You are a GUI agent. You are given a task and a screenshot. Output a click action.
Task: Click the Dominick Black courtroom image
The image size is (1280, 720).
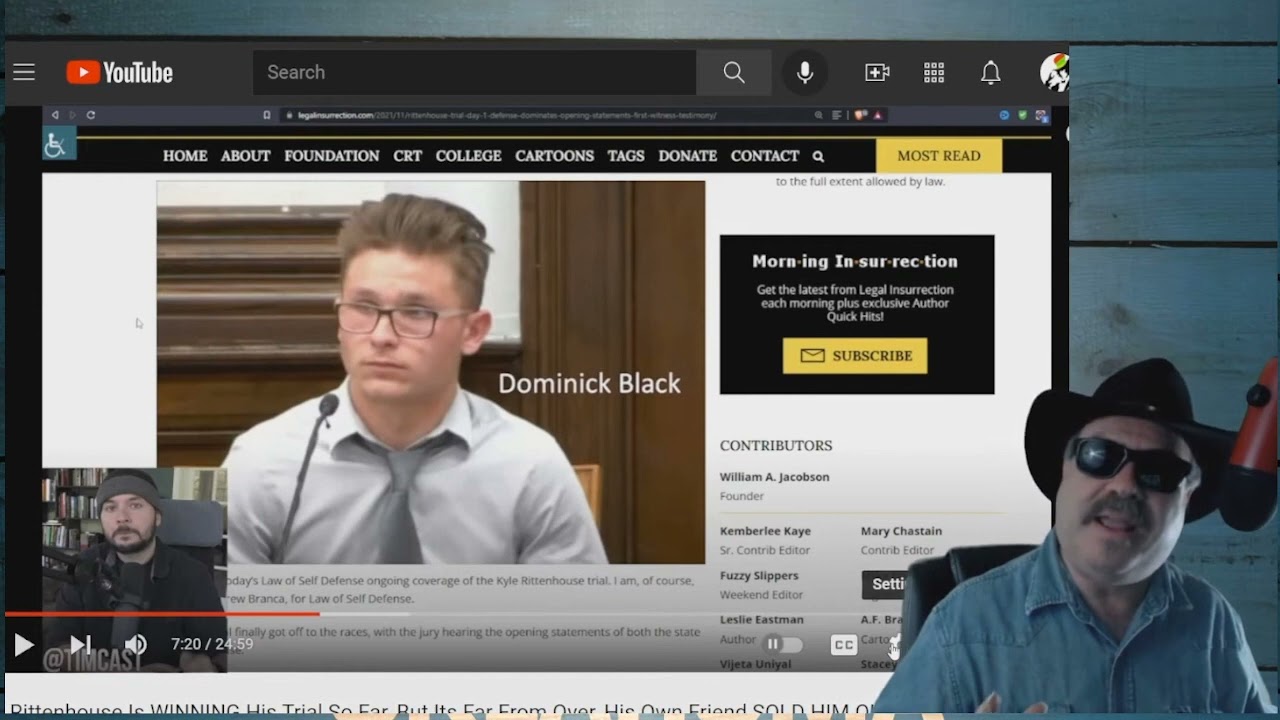[x=431, y=372]
